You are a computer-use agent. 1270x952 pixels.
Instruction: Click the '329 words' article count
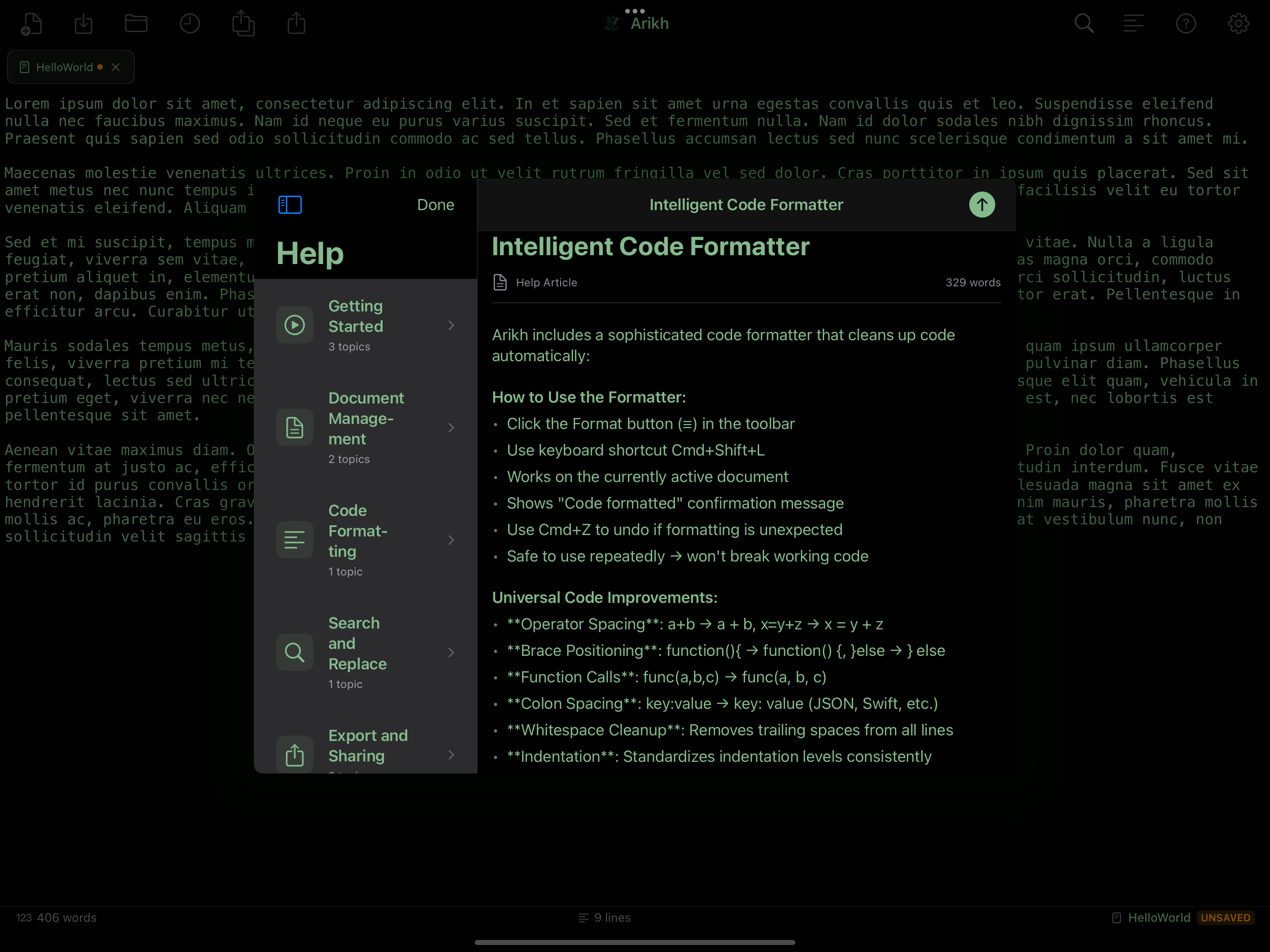972,283
